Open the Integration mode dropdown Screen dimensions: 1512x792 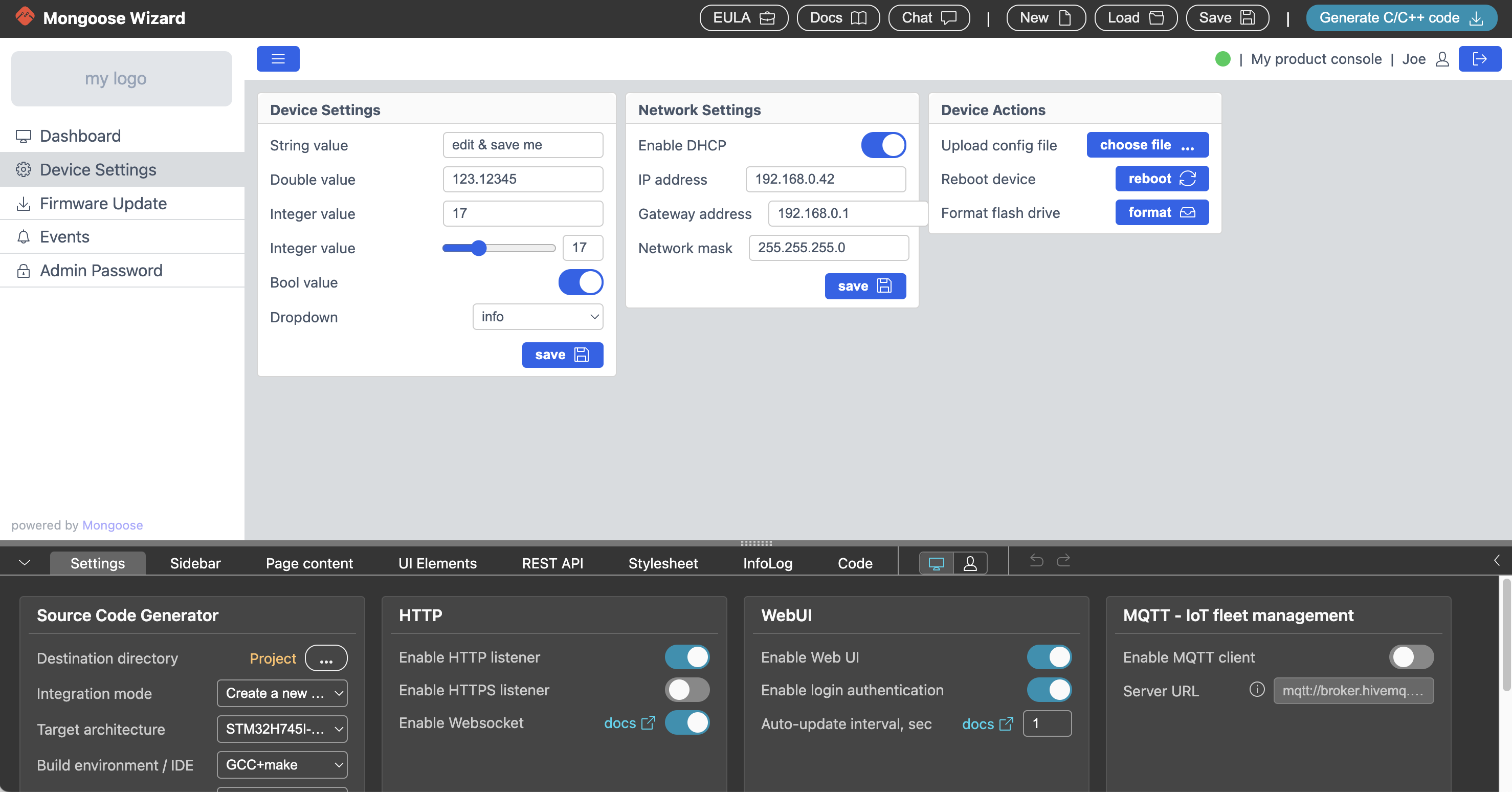(x=282, y=693)
